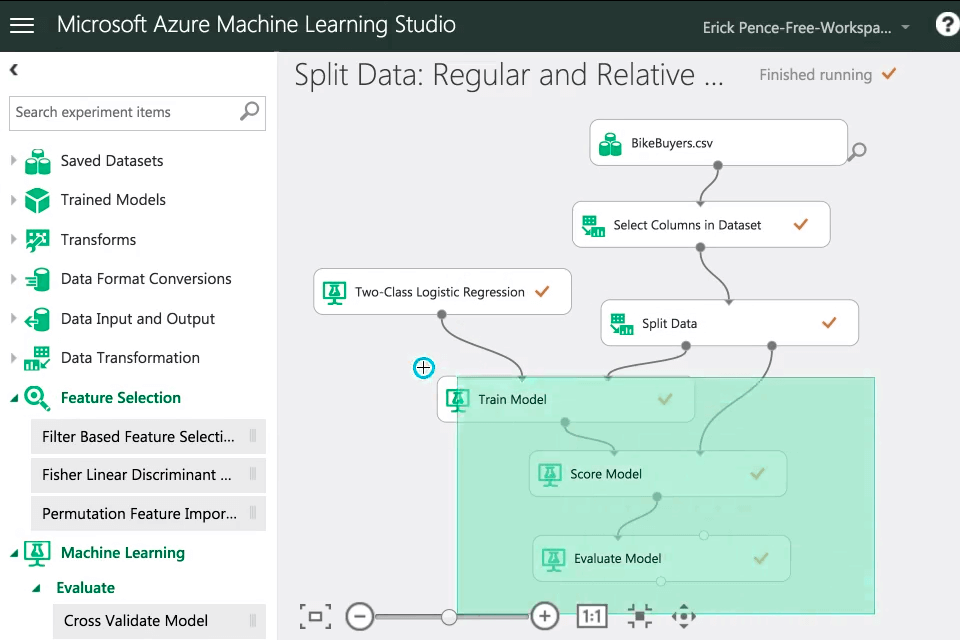The height and width of the screenshot is (640, 960).
Task: Select the Evaluate subcategory label
Action: pyautogui.click(x=86, y=588)
